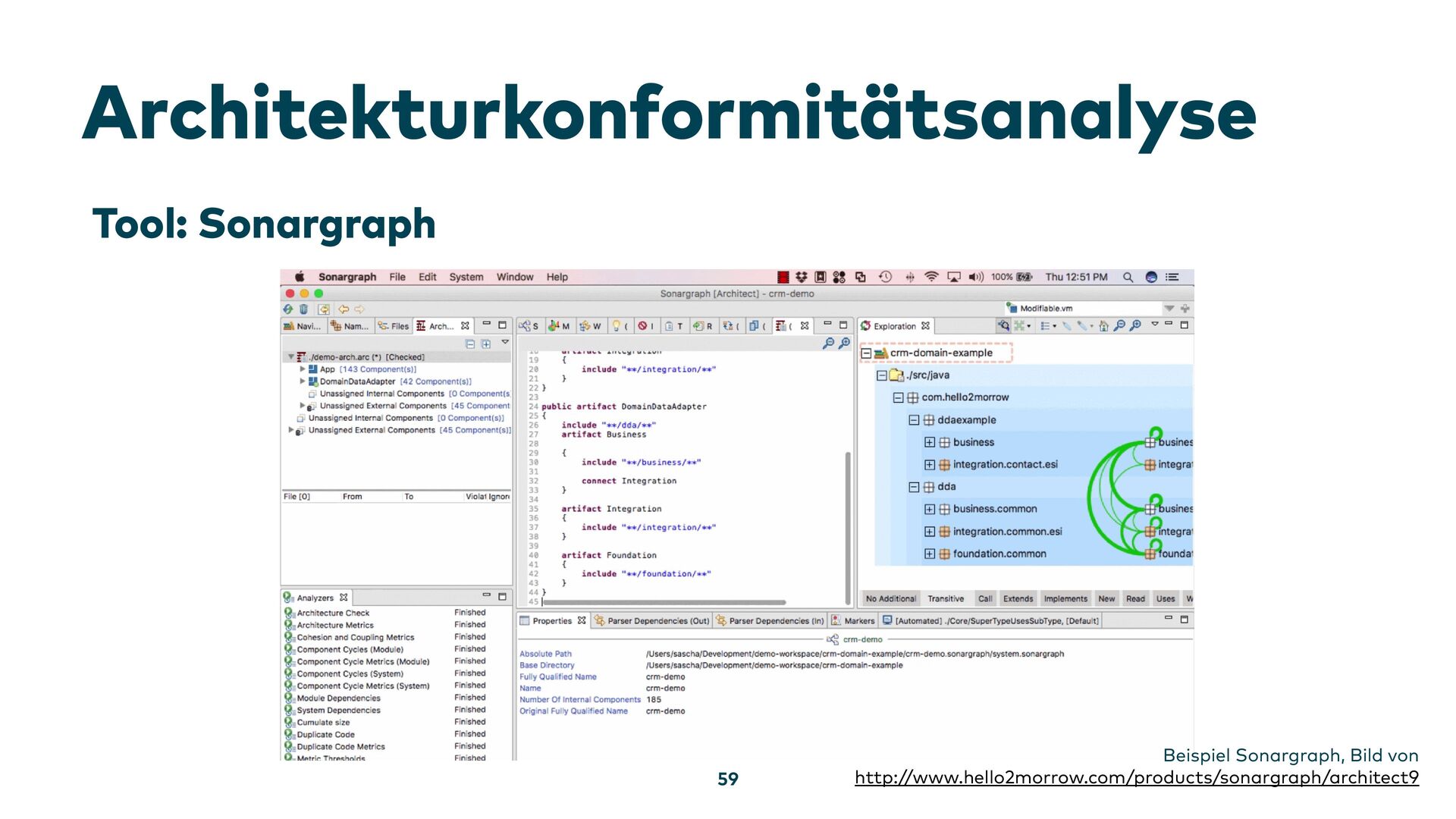
Task: Toggle the Read dependency filter
Action: pos(1135,599)
